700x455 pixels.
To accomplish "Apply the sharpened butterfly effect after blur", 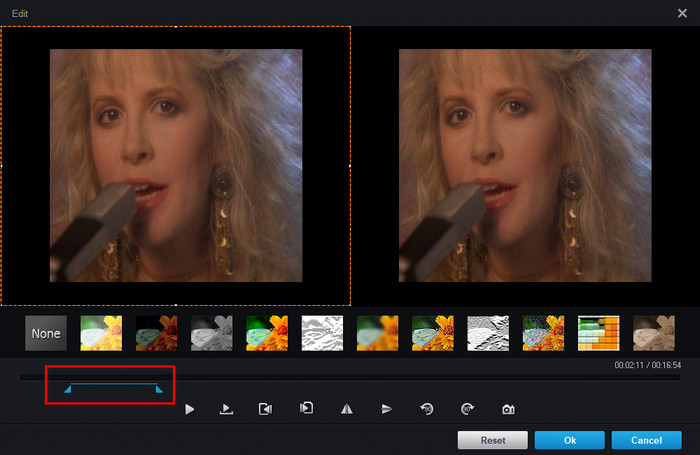I will pos(433,333).
